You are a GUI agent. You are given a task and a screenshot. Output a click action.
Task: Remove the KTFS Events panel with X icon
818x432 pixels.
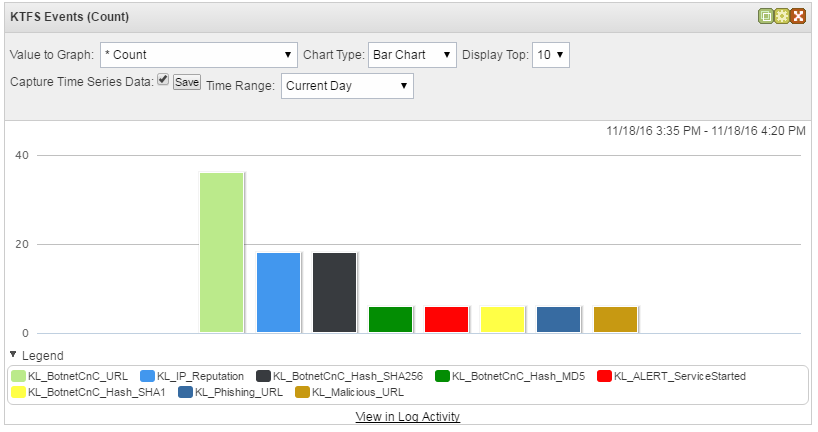(x=797, y=16)
